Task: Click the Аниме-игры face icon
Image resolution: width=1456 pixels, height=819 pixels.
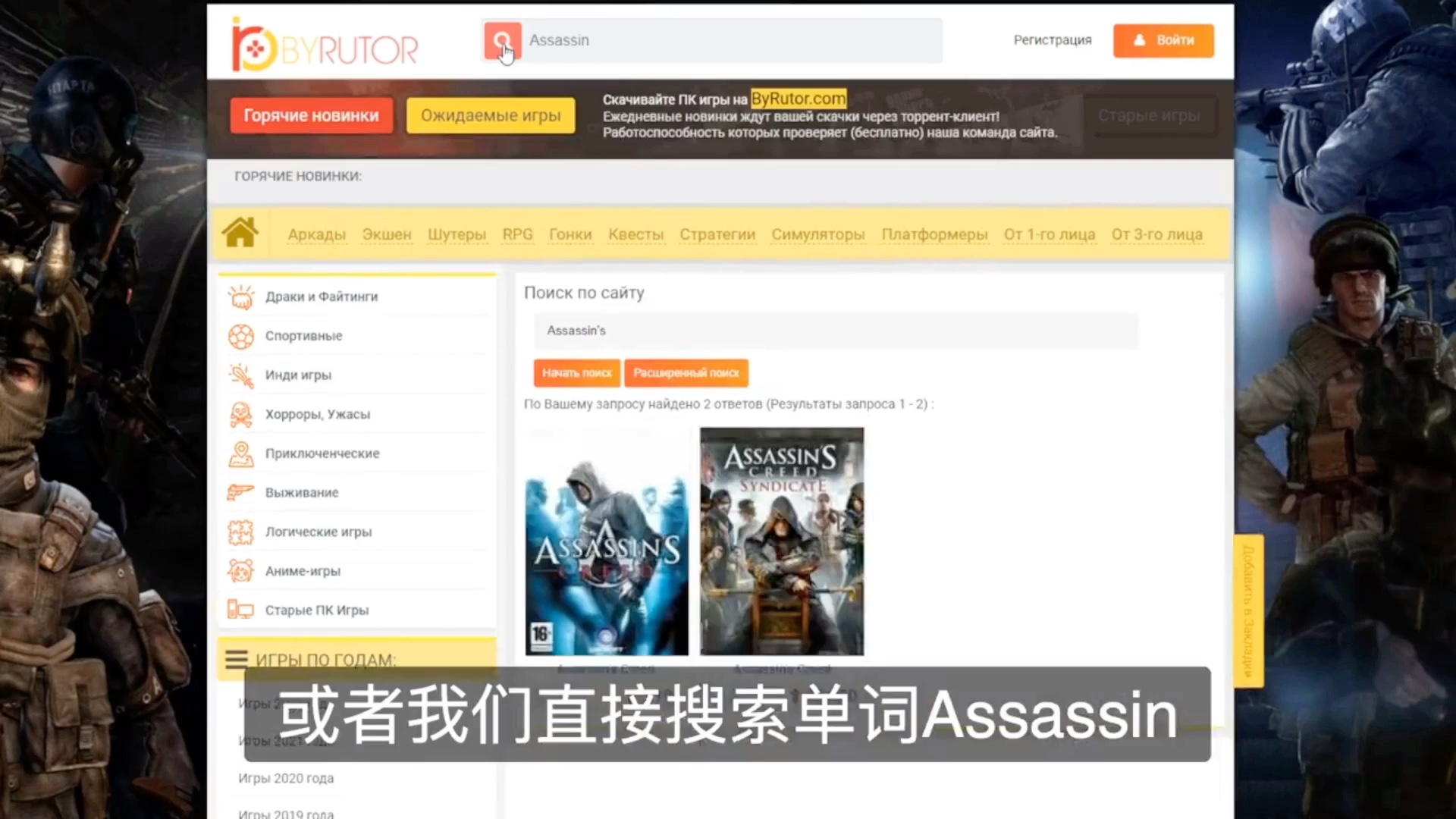Action: (x=241, y=571)
